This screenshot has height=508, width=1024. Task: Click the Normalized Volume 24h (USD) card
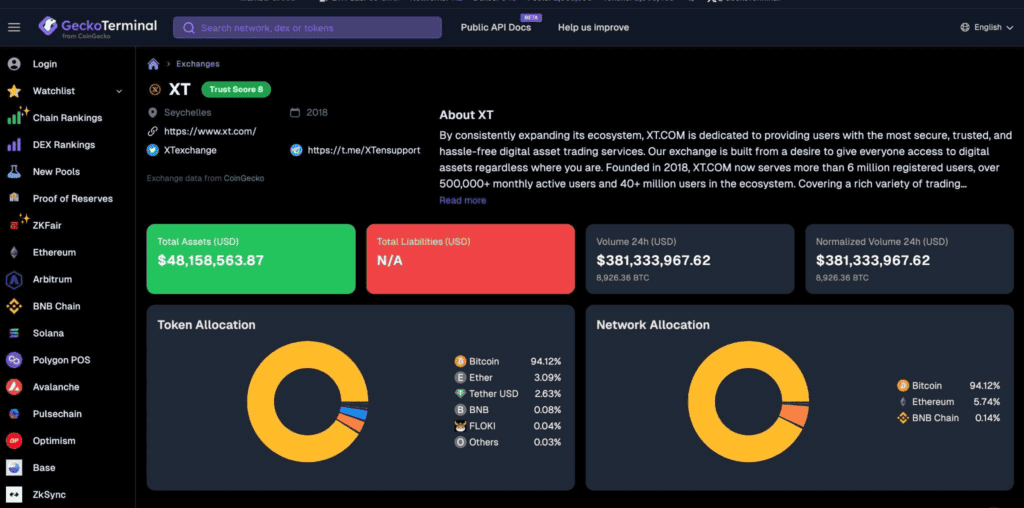[x=909, y=259]
